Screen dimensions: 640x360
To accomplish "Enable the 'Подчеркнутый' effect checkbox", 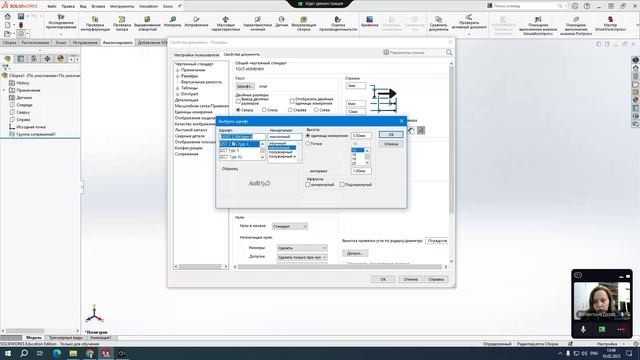I will coord(342,184).
